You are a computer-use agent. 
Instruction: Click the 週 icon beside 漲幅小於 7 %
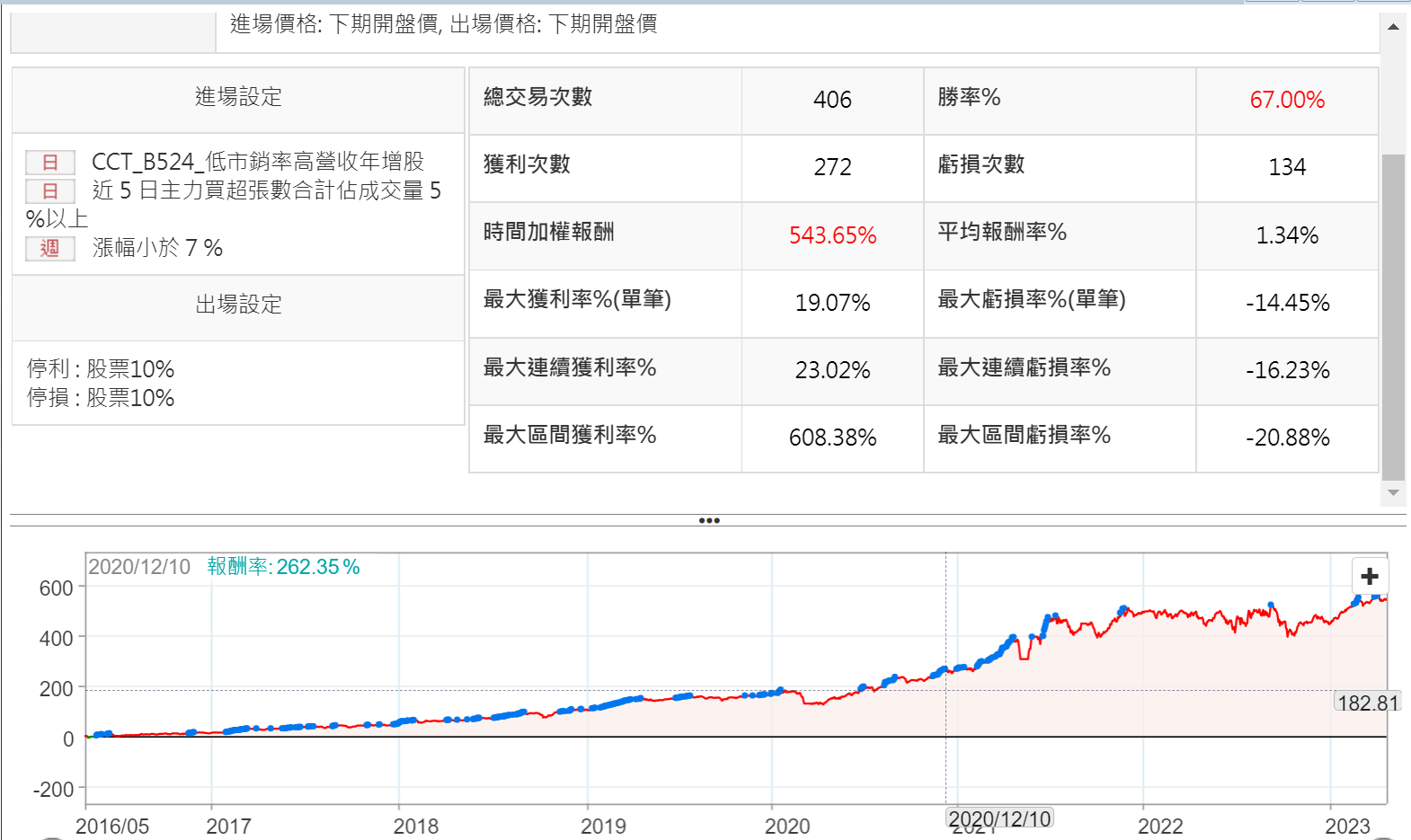(x=50, y=249)
